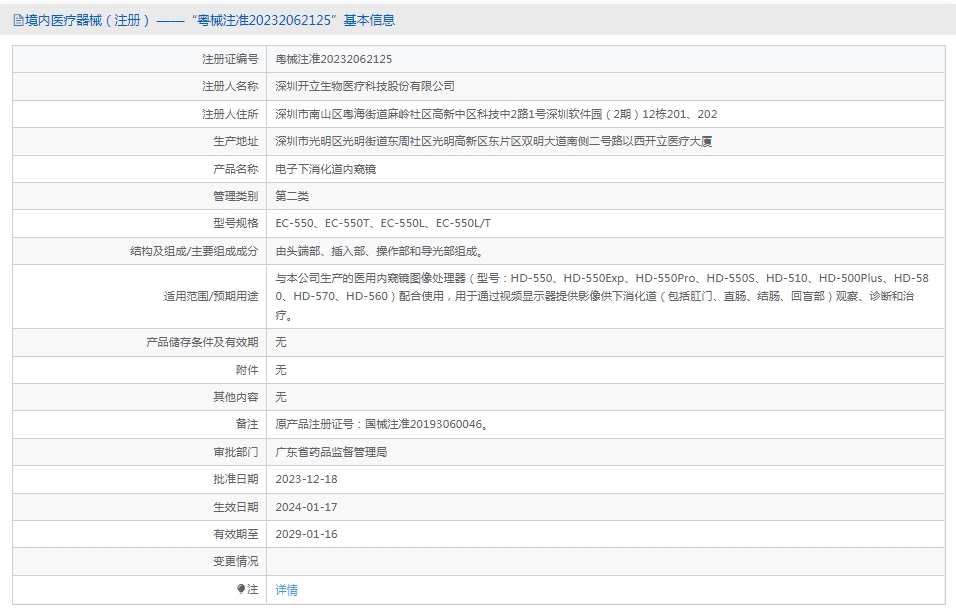Click the 生产地址 label cell
The width and height of the screenshot is (956, 614).
pos(140,141)
